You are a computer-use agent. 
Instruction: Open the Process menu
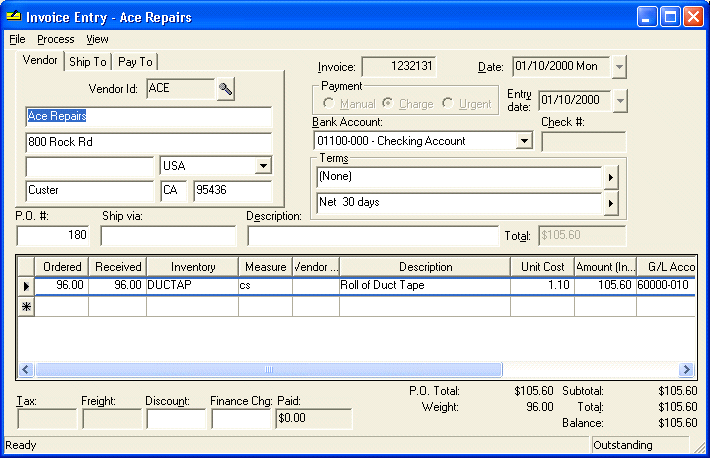pos(56,39)
